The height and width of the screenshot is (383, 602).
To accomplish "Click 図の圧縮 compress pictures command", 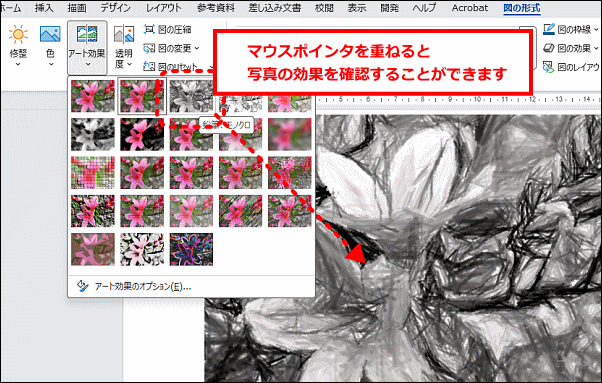I will [167, 30].
